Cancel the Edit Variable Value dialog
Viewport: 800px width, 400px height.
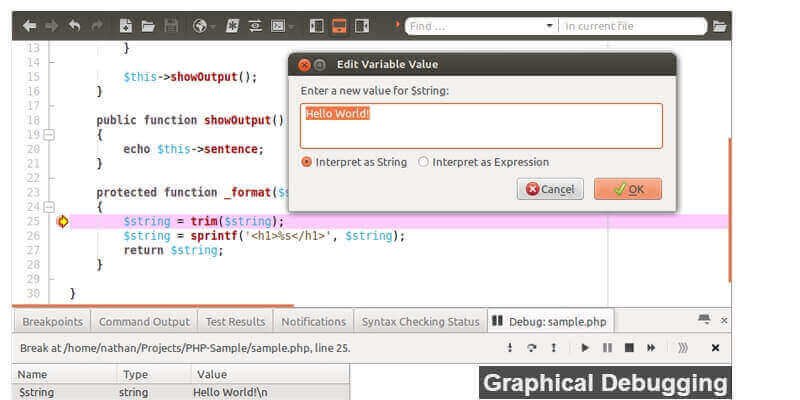[550, 189]
